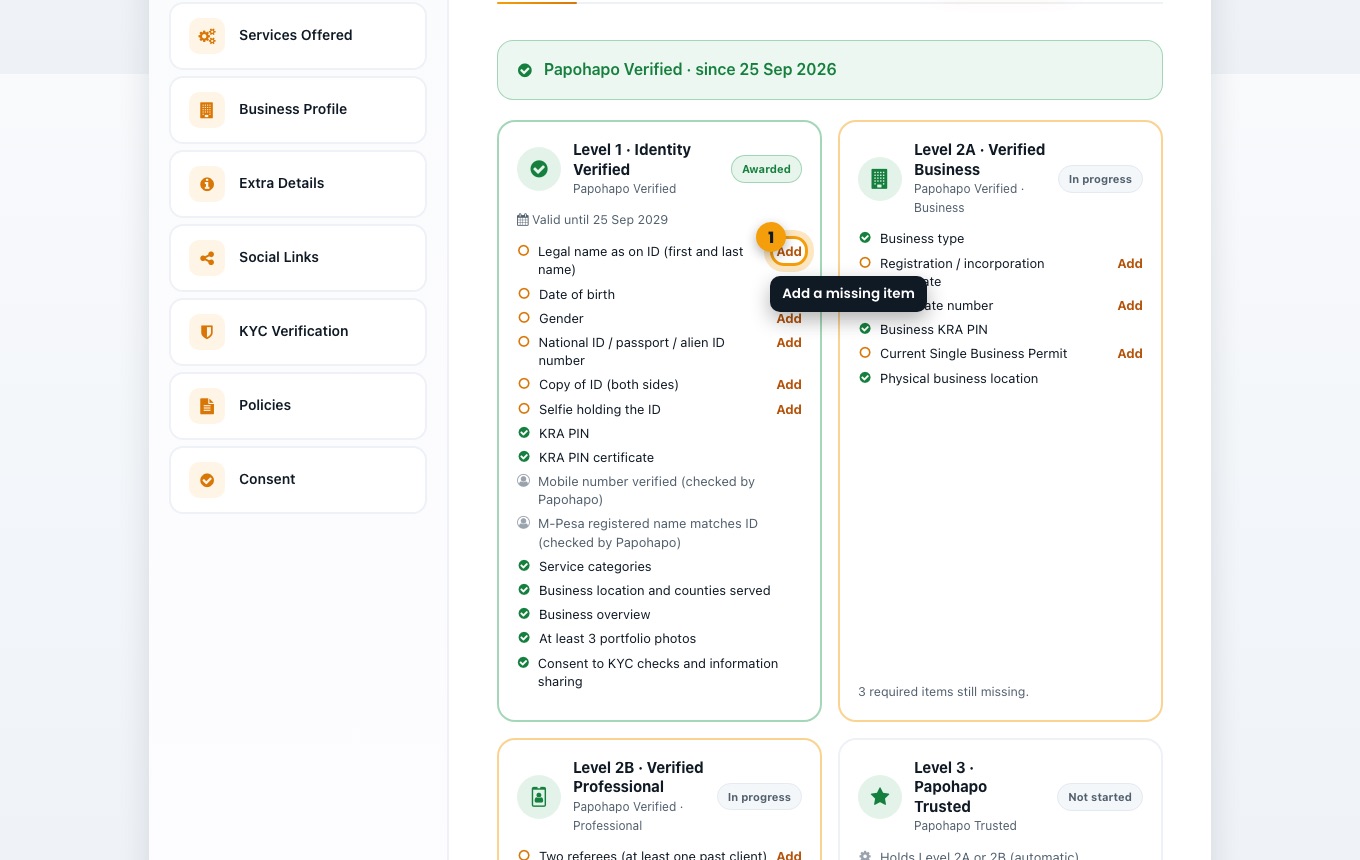Click the Extra Details info icon
The width and height of the screenshot is (1360, 860).
click(207, 184)
